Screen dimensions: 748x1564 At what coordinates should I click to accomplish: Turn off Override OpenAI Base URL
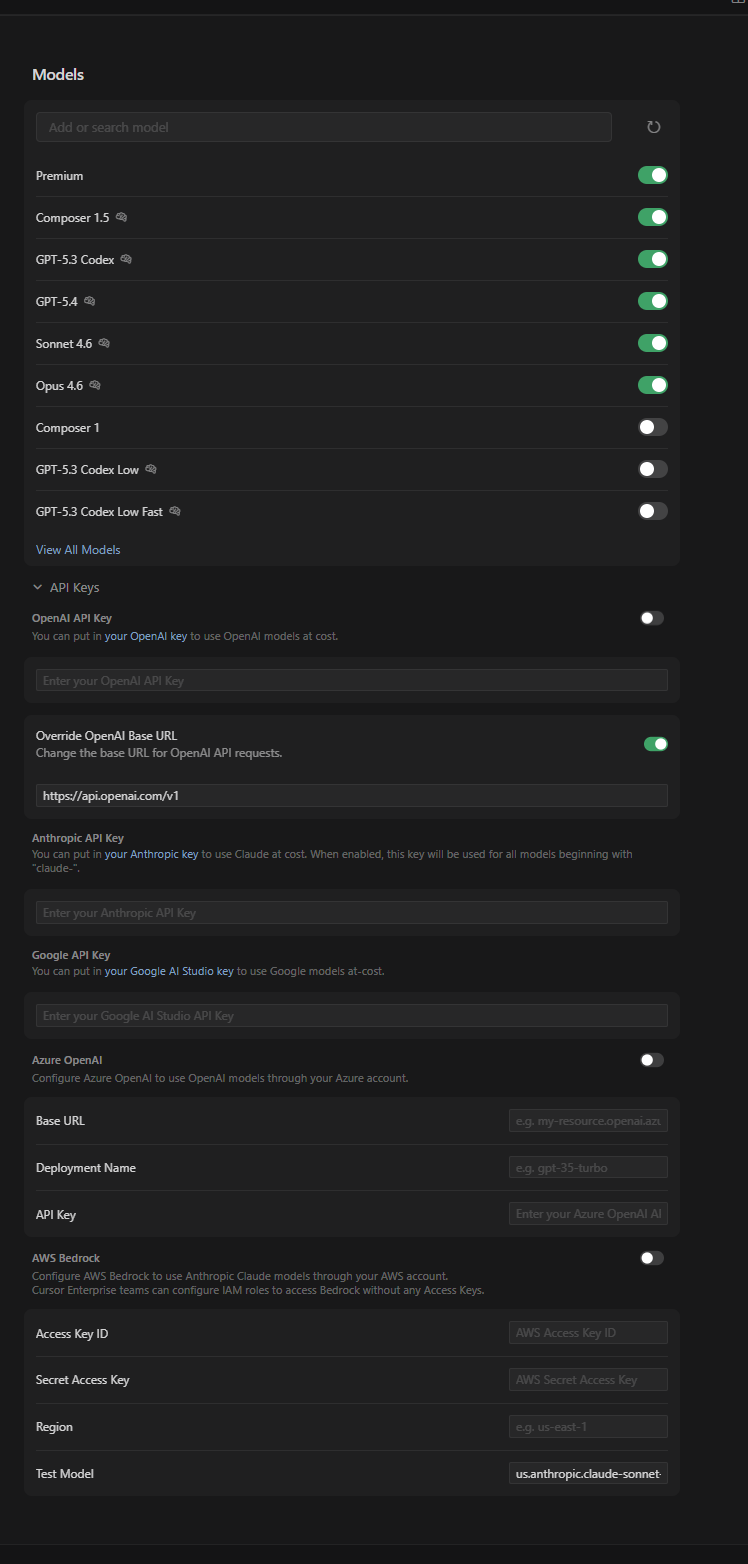pos(655,744)
